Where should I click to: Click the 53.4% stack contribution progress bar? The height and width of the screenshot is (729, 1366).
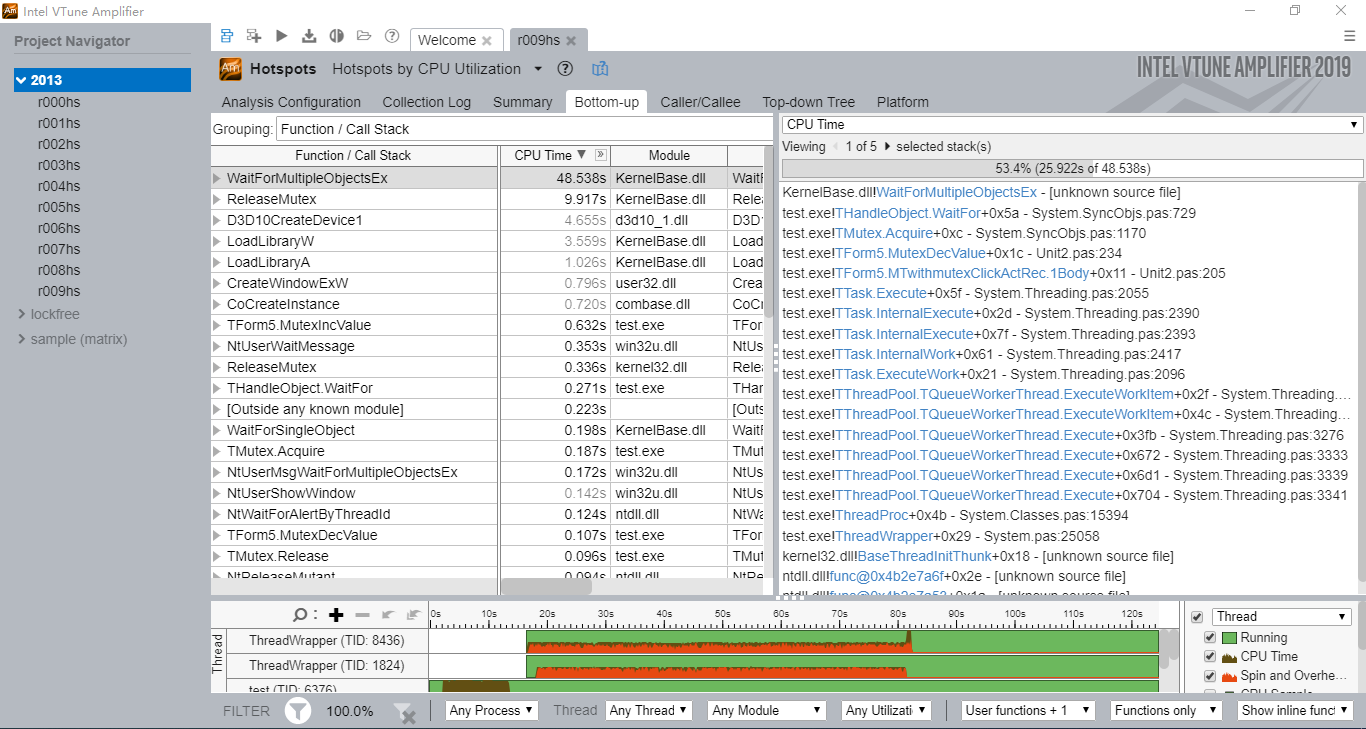click(1071, 168)
